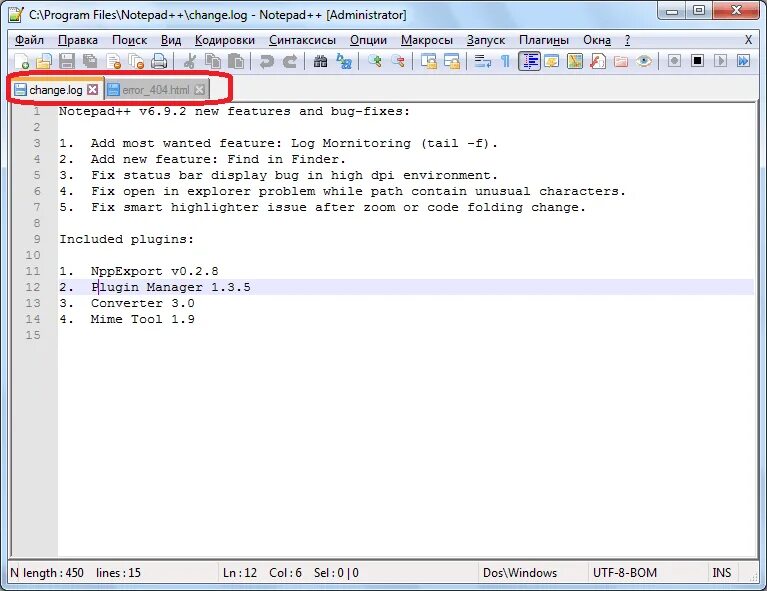The image size is (767, 591).
Task: Click the Folder as Workspace icon
Action: (621, 62)
